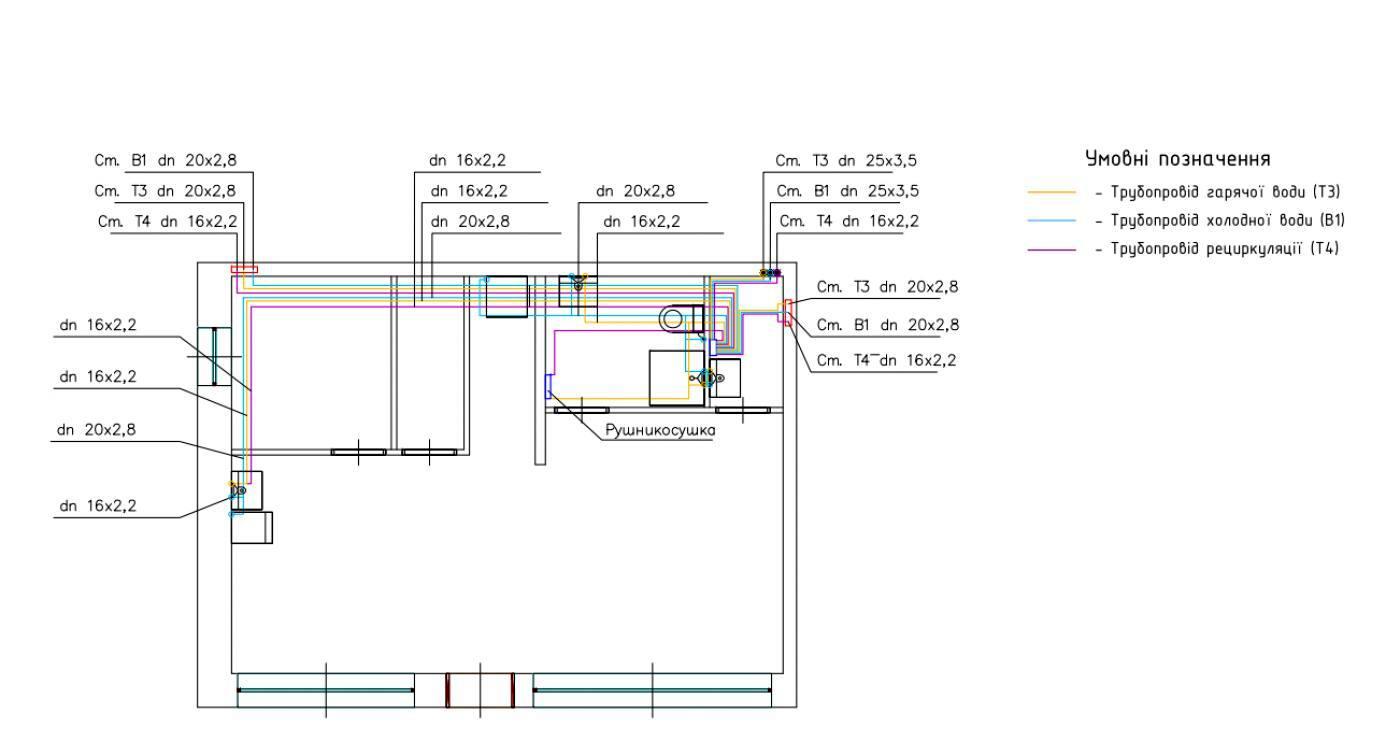
Task: Select the kitchen sink faucet at lower-left
Action: point(240,490)
